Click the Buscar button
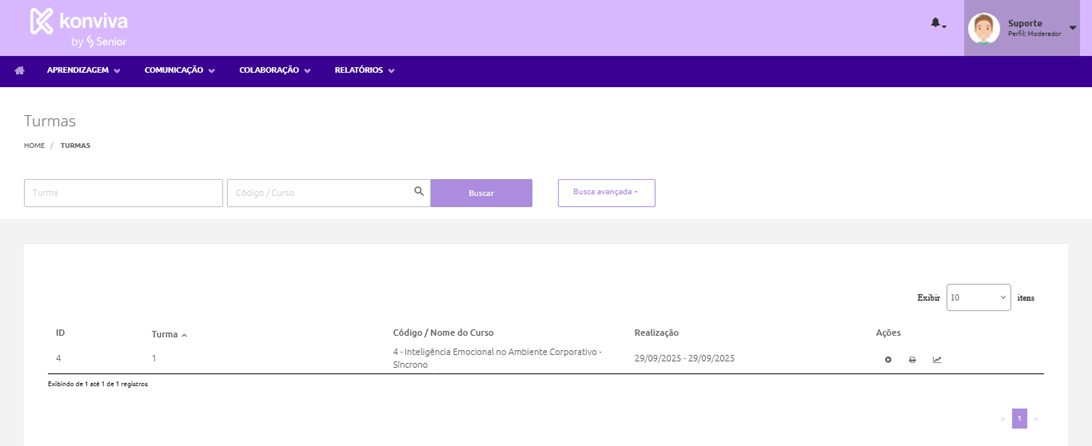The image size is (1092, 446). tap(481, 193)
